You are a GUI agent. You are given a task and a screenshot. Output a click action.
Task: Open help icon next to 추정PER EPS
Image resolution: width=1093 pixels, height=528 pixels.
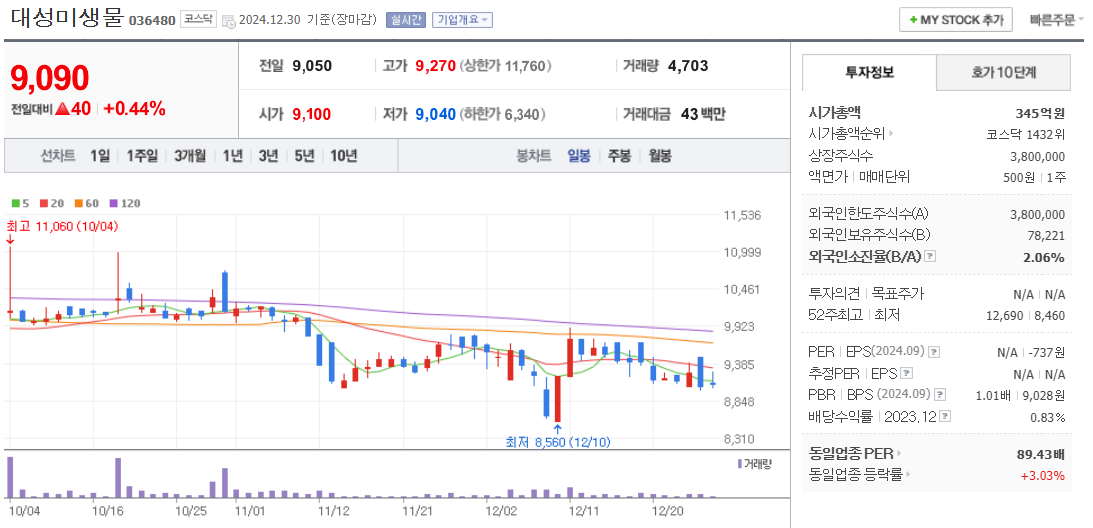[907, 373]
